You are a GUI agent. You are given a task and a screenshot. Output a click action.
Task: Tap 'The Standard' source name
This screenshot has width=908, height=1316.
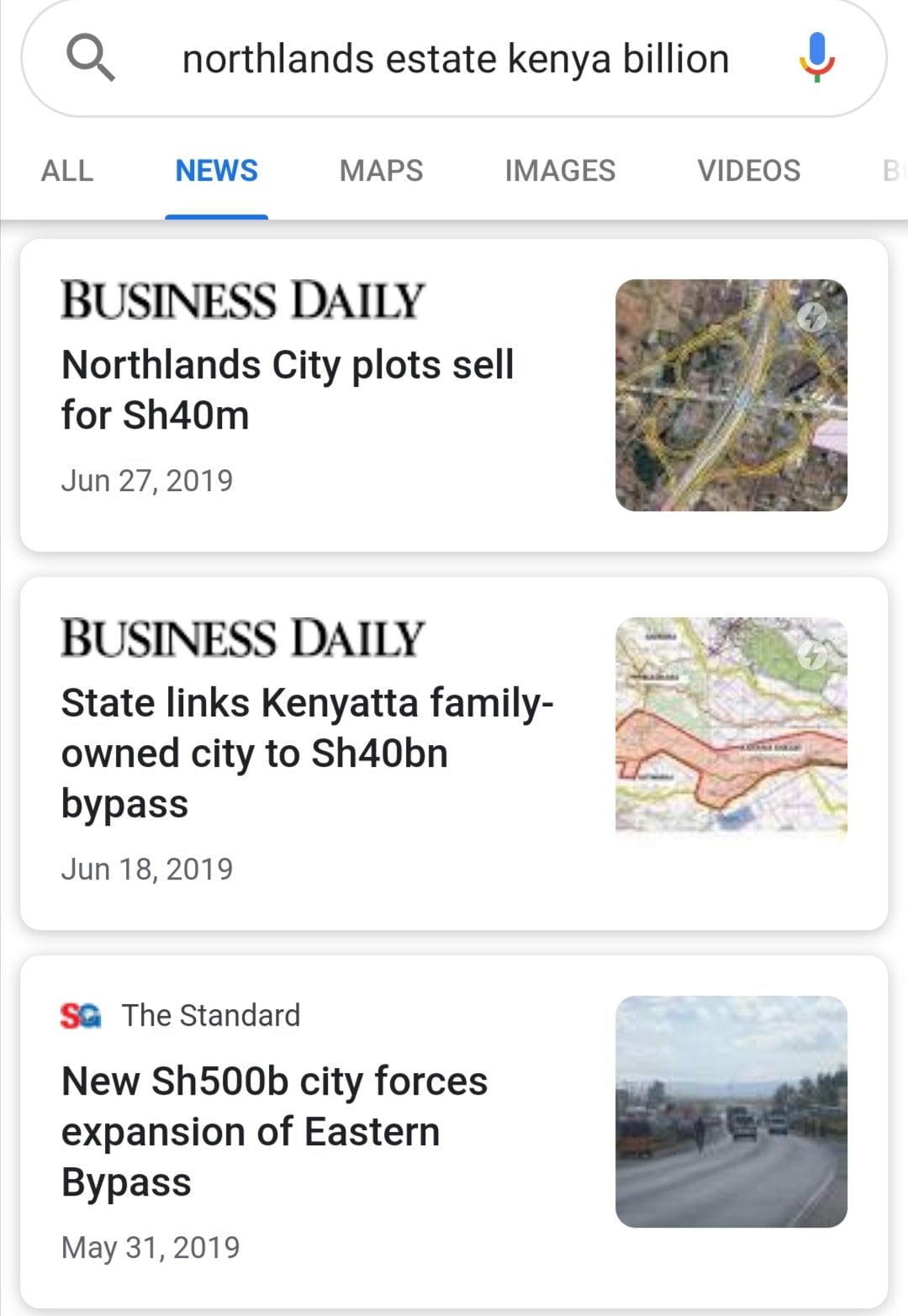click(211, 1016)
